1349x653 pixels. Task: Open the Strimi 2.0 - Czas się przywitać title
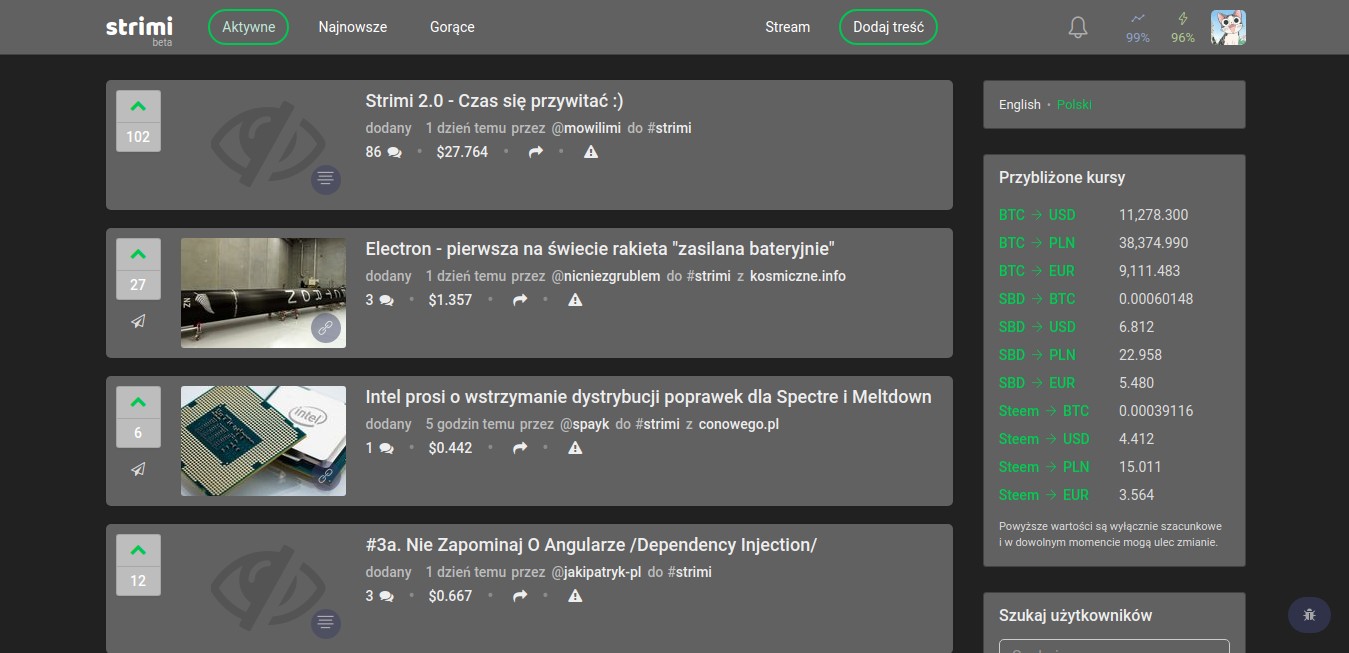click(x=495, y=100)
